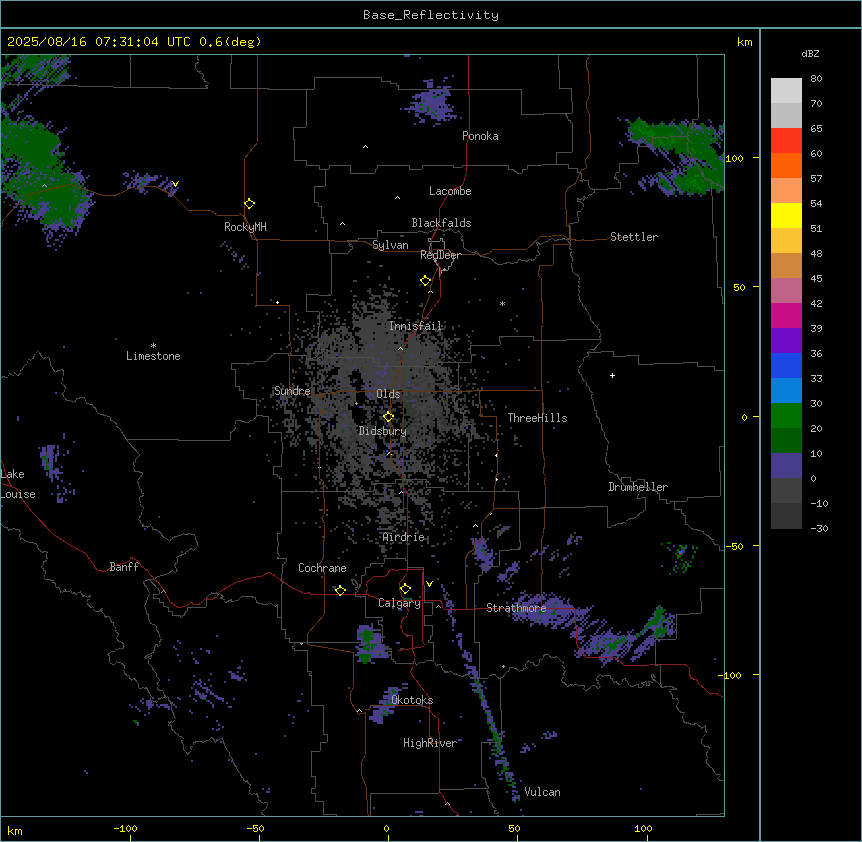Click the Strathmore label
Screen dimensions: 862x842
[x=516, y=608]
